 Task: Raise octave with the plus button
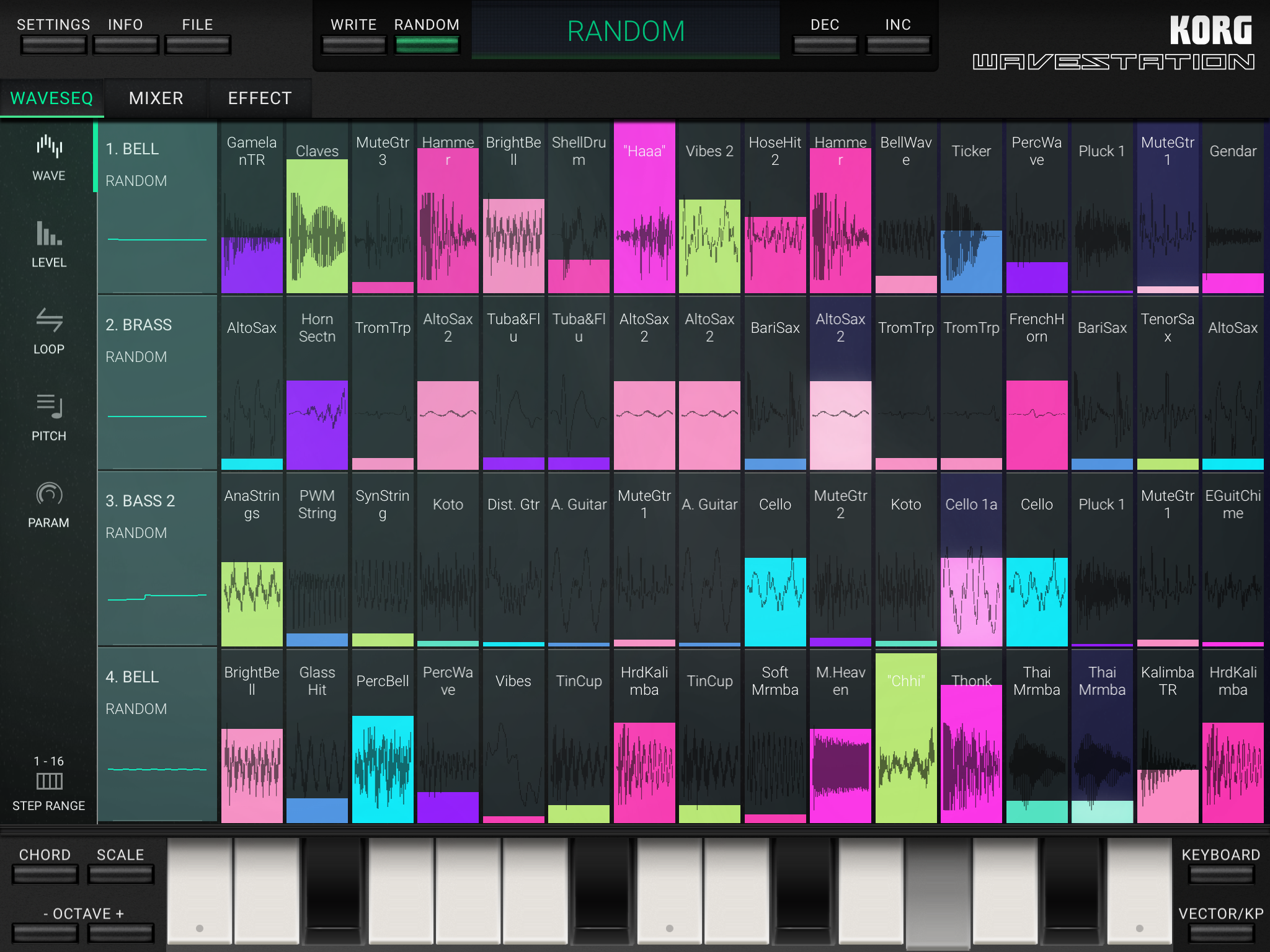click(120, 932)
